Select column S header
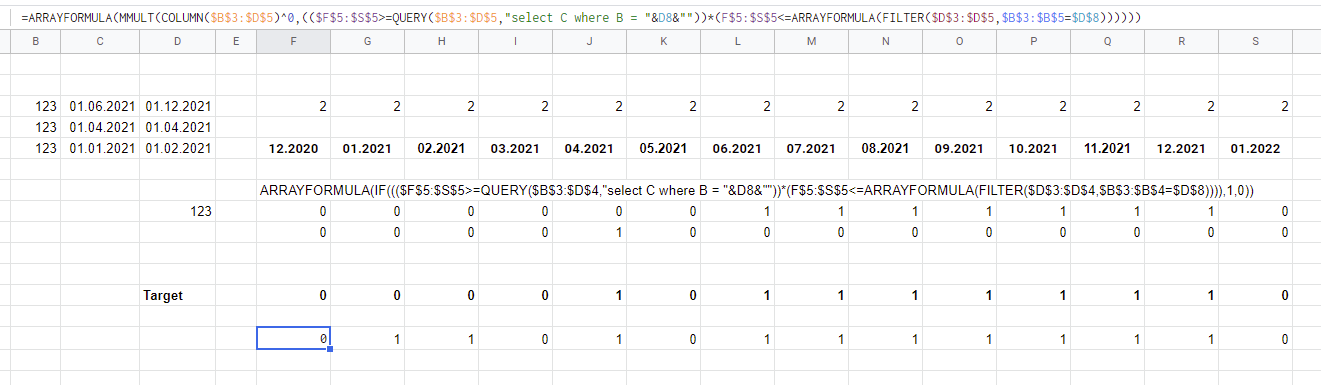This screenshot has width=1321, height=385. (1256, 41)
